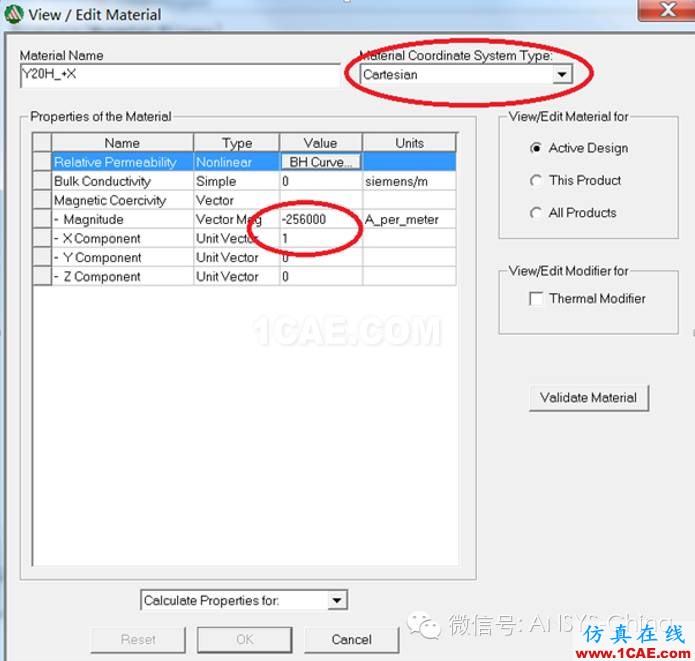
Task: Click the A_per_meter units cell
Action: click(x=409, y=219)
